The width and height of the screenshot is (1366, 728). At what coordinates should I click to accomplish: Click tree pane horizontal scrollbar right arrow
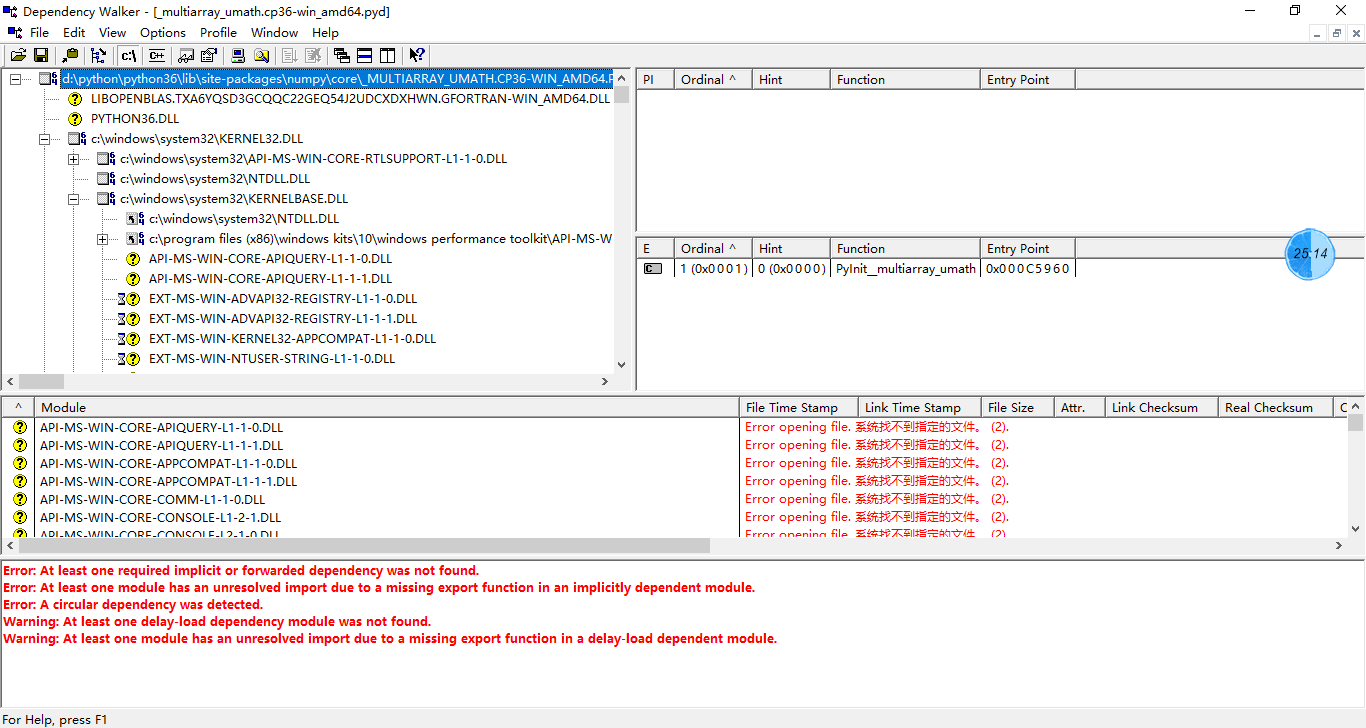(605, 382)
